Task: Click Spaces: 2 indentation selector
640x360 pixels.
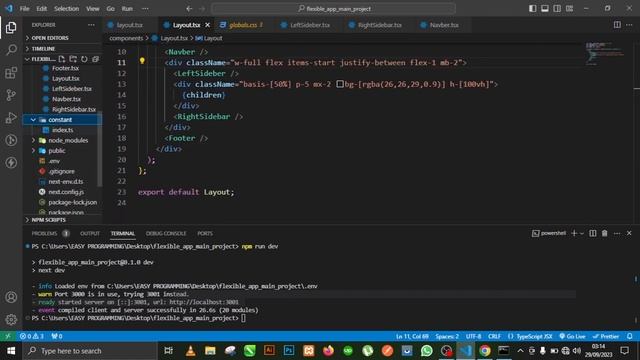Action: click(x=447, y=336)
